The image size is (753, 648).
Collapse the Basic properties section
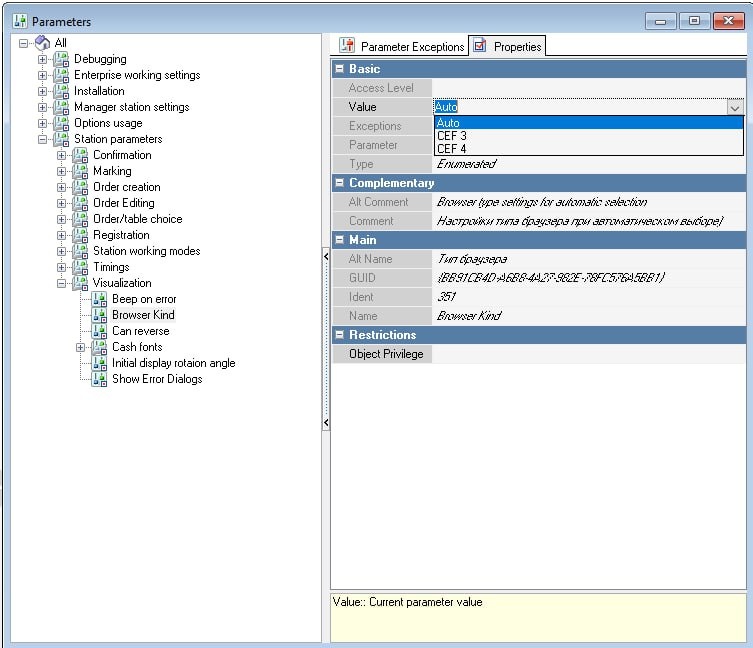coord(339,69)
